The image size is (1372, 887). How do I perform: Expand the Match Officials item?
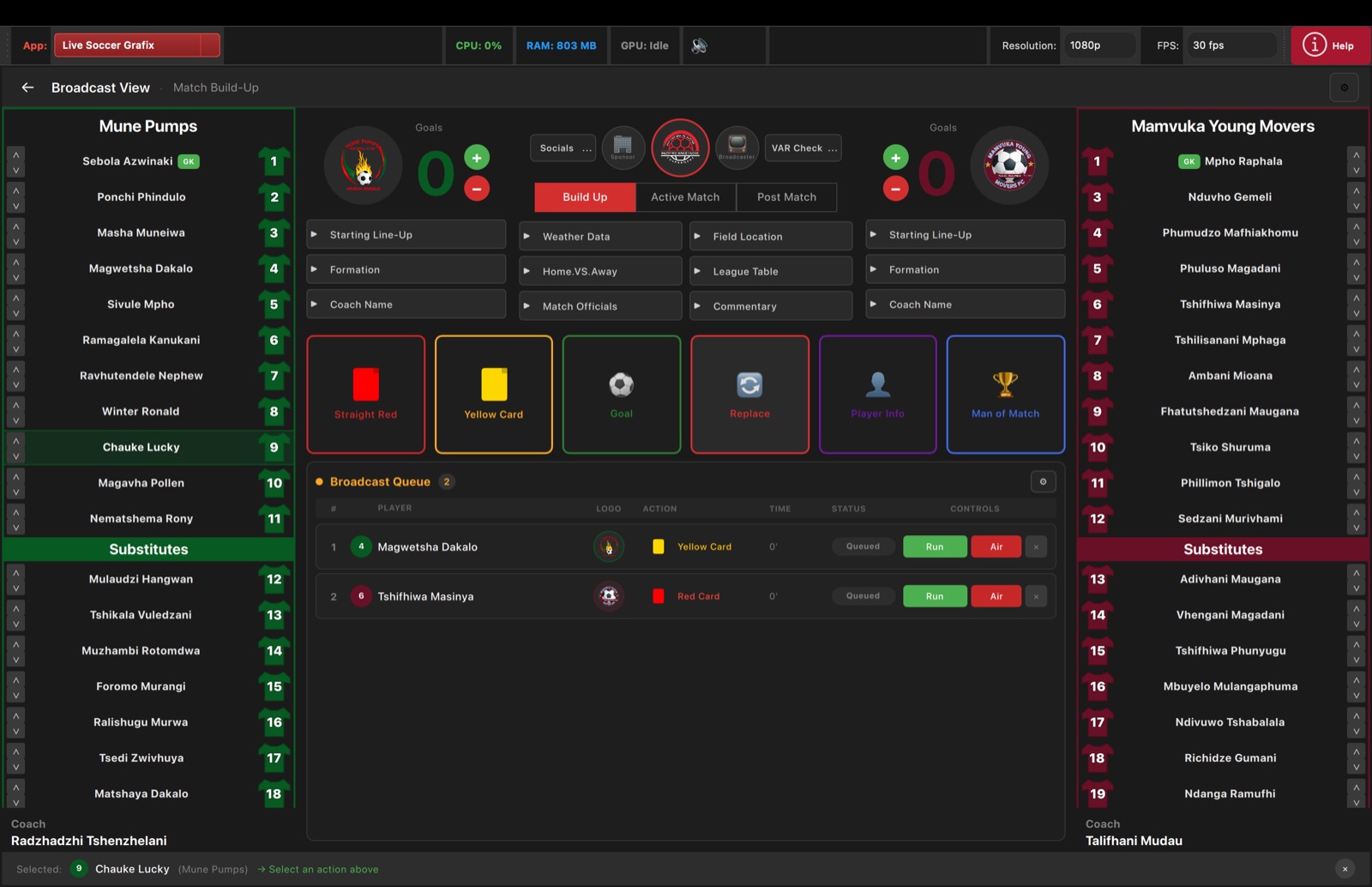600,305
